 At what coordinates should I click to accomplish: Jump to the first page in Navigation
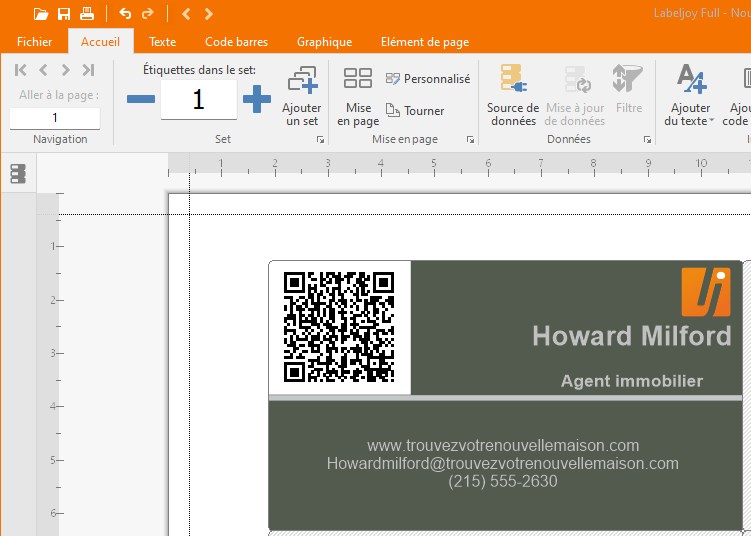pos(21,70)
